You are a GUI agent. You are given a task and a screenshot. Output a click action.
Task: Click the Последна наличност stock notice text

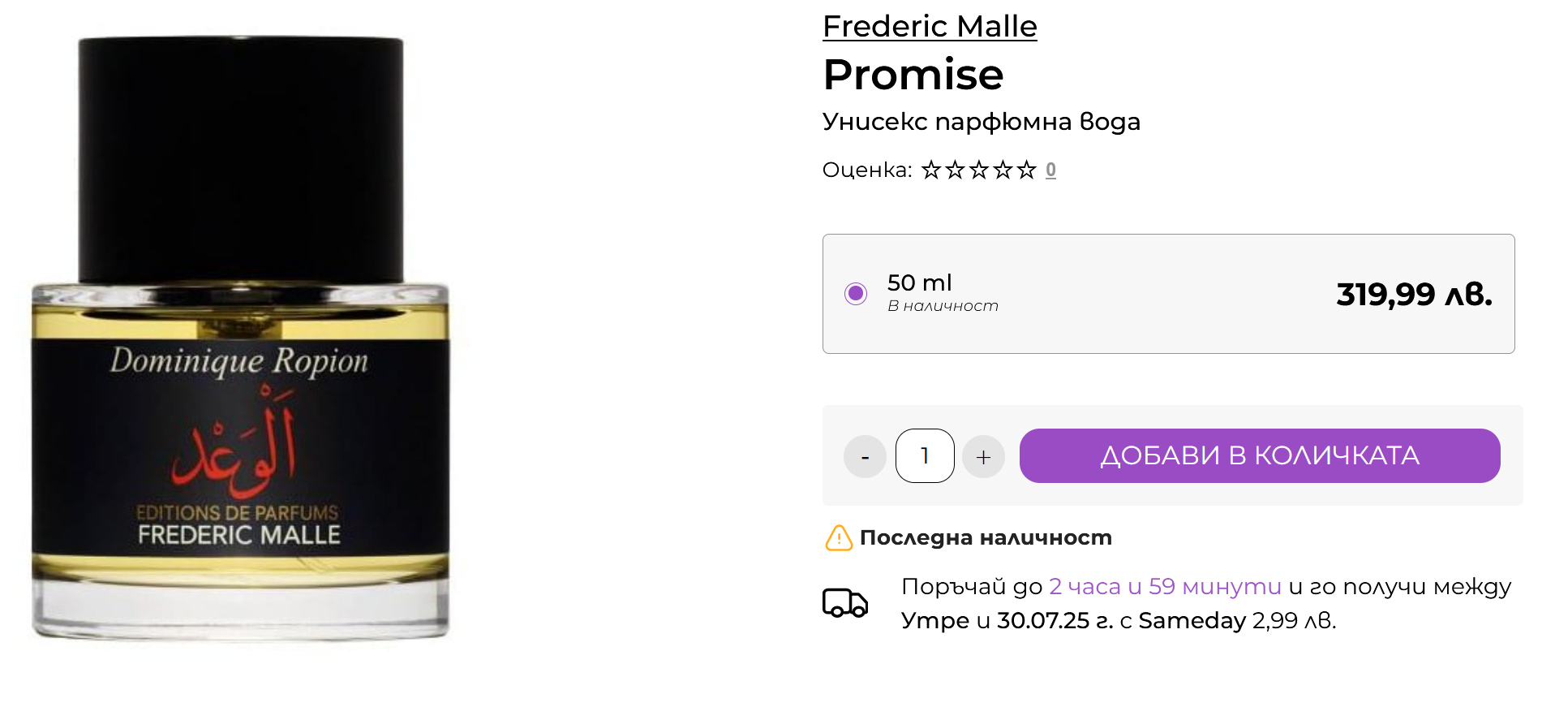(986, 537)
